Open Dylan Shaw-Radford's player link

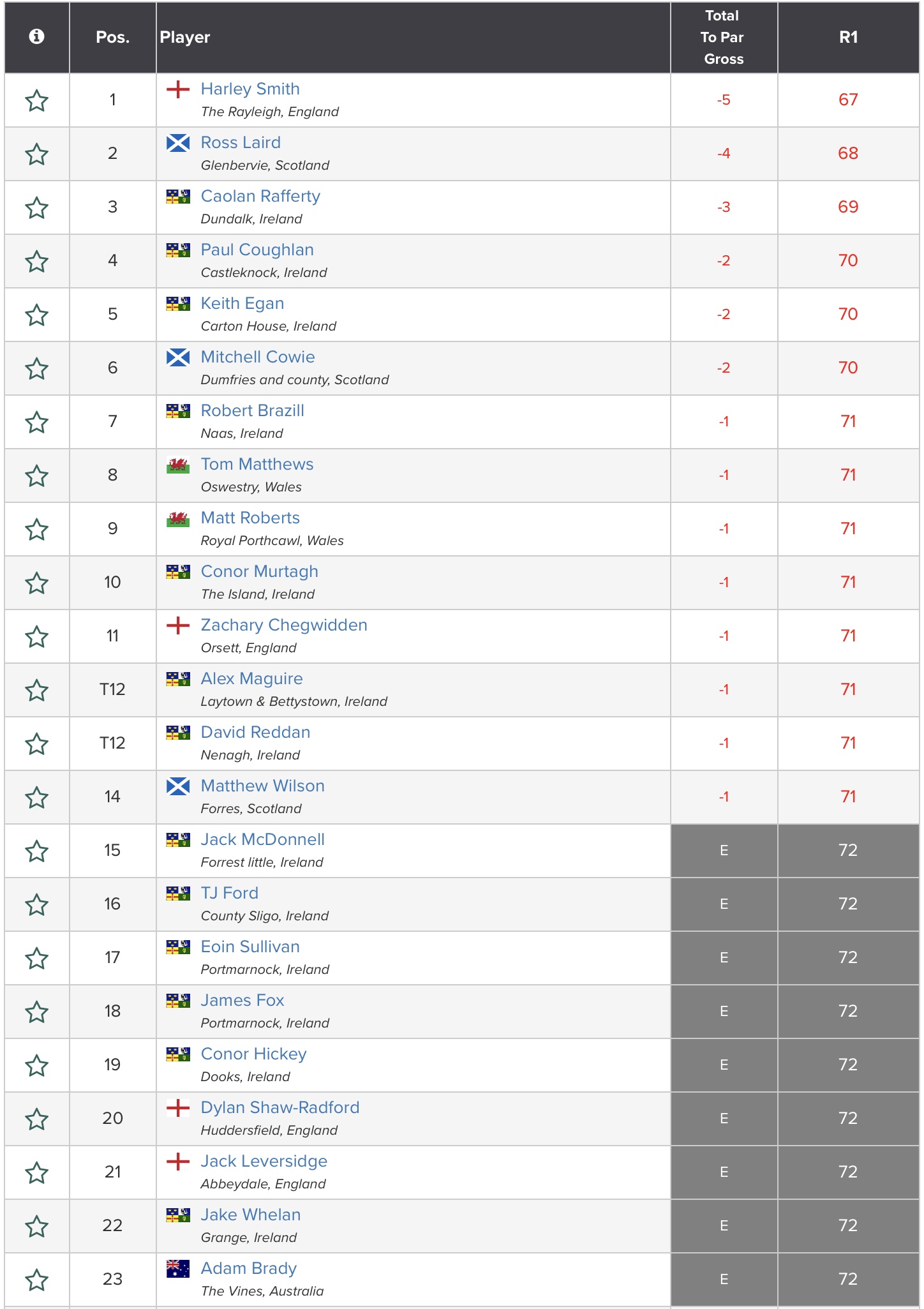(280, 1107)
